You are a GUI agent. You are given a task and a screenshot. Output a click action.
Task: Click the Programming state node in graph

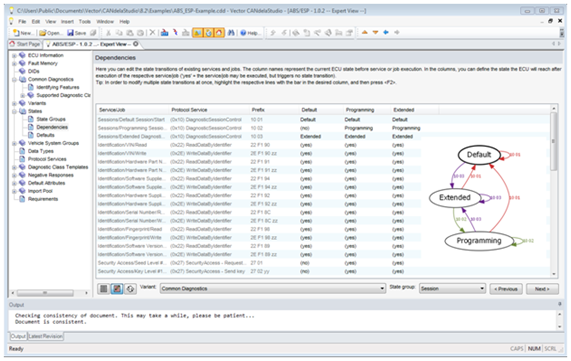(x=479, y=241)
